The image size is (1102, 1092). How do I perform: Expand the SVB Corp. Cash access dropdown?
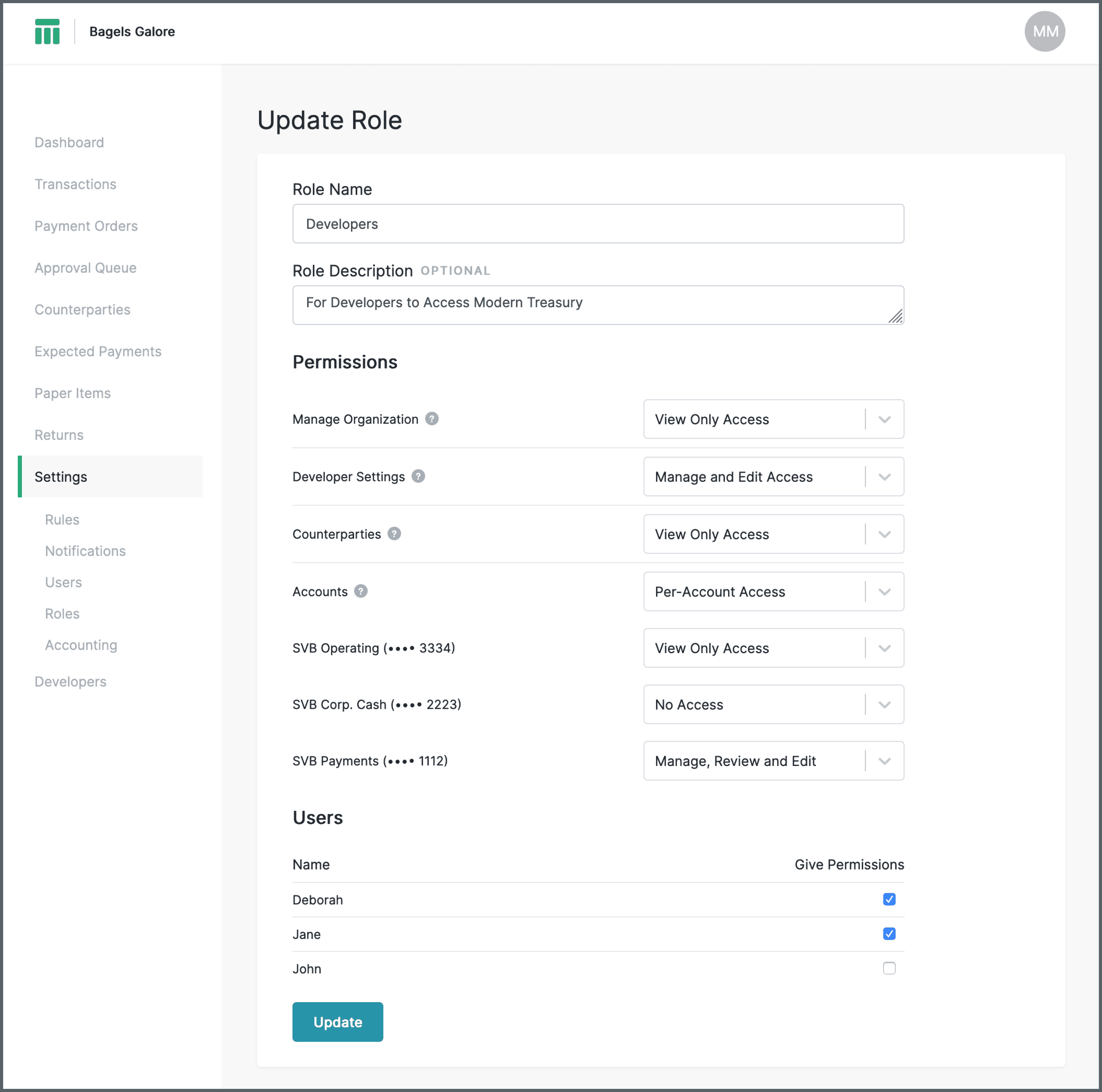click(773, 704)
